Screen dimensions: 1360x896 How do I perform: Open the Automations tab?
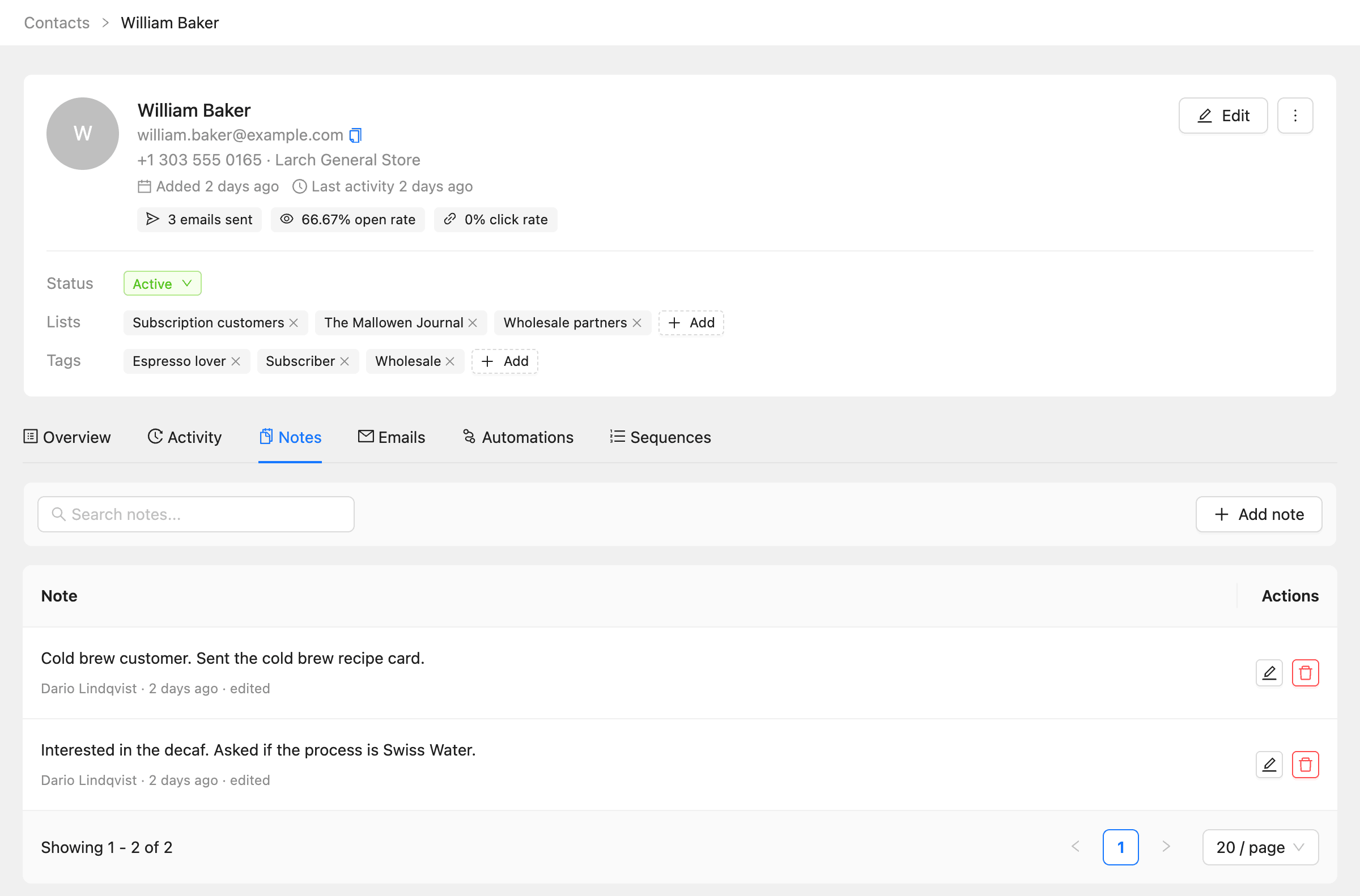click(x=518, y=437)
